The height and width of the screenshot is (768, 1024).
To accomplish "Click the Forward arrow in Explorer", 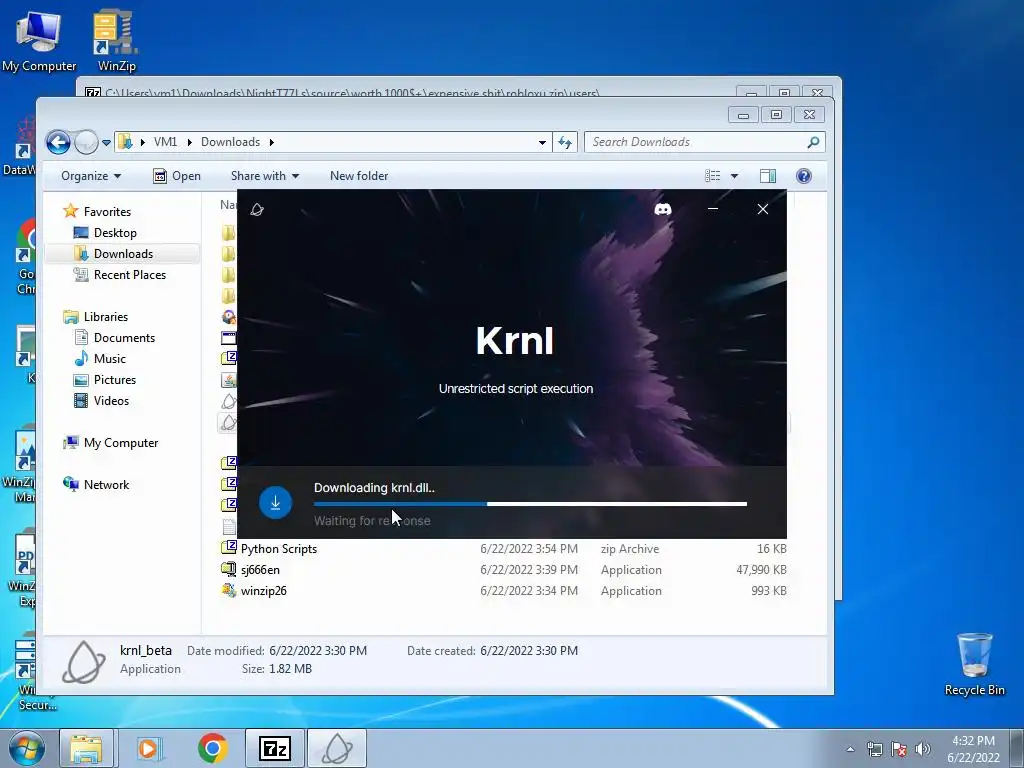I will point(86,142).
